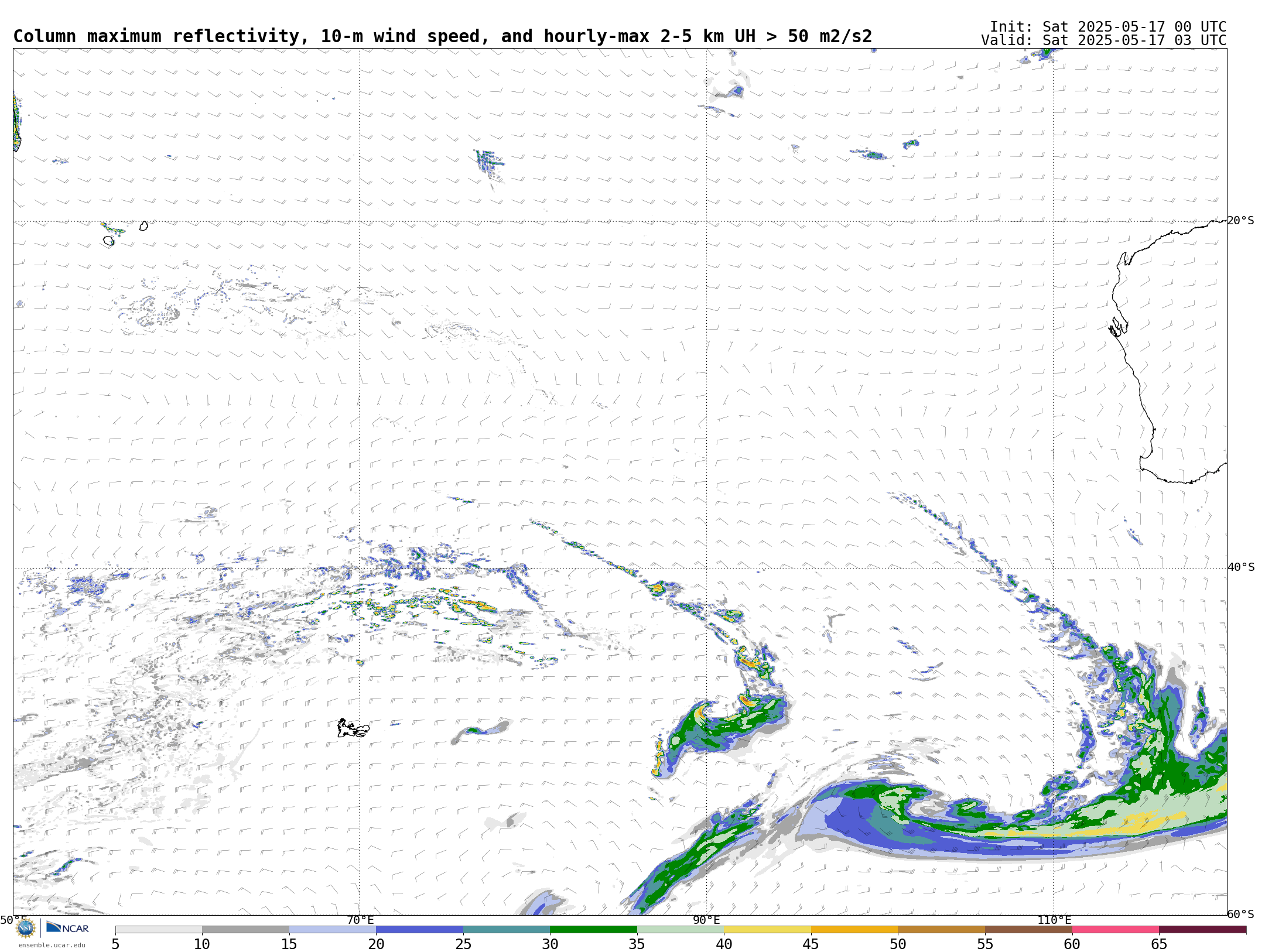Click the 60°S latitude label
Image resolution: width=1265 pixels, height=952 pixels.
(x=1240, y=914)
